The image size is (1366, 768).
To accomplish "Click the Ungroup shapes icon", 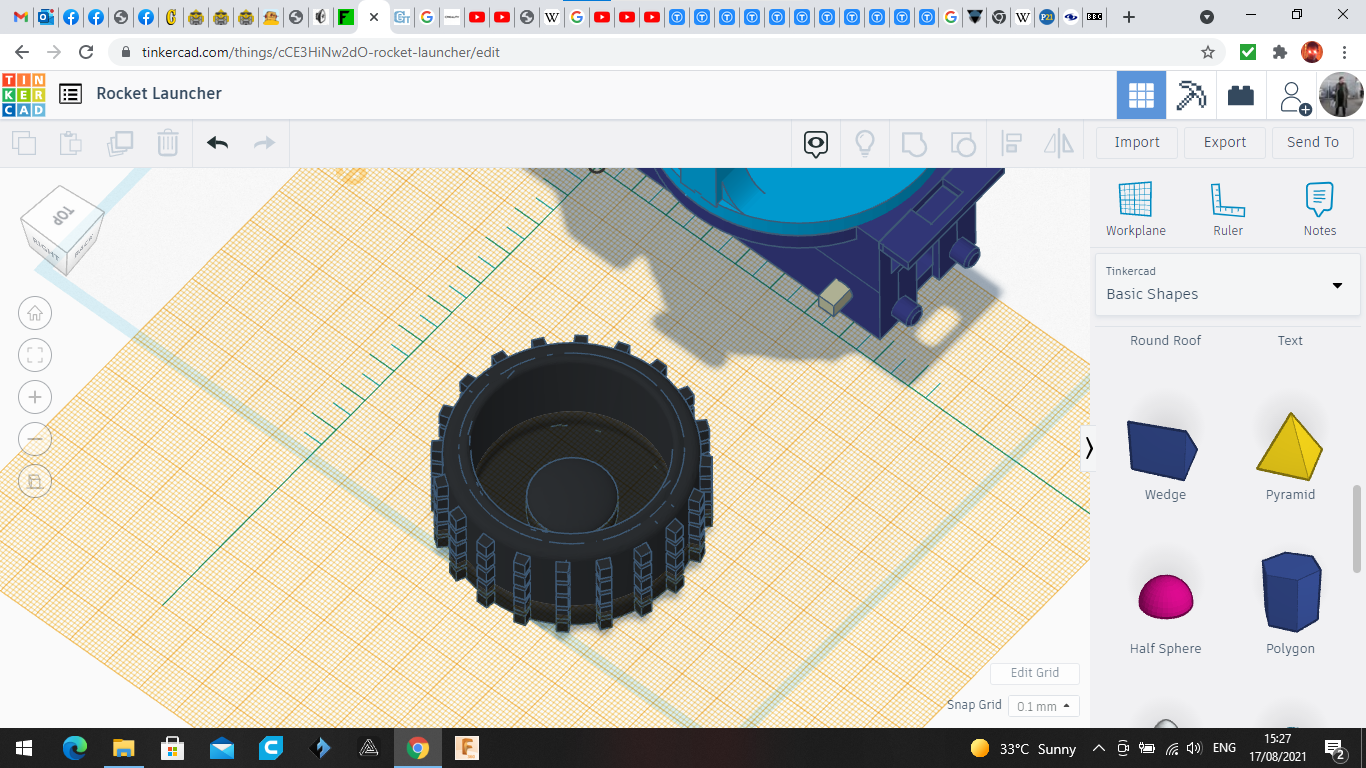I will click(962, 144).
